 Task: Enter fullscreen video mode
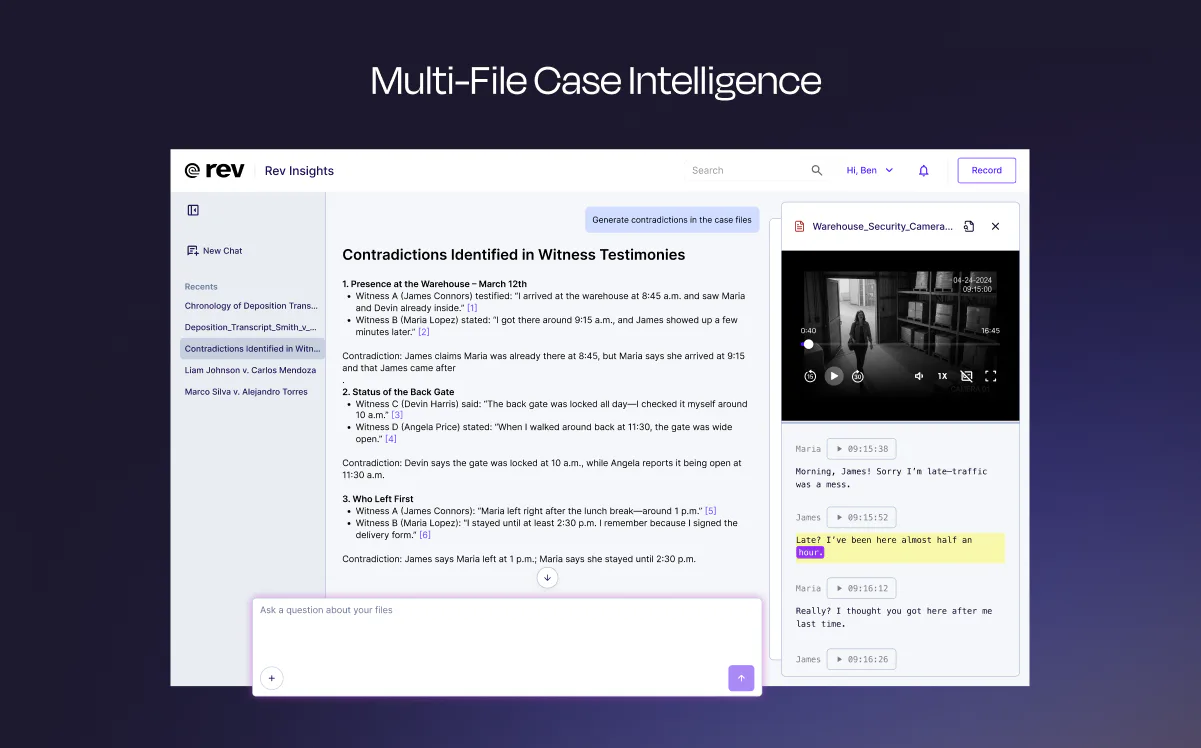pos(991,376)
